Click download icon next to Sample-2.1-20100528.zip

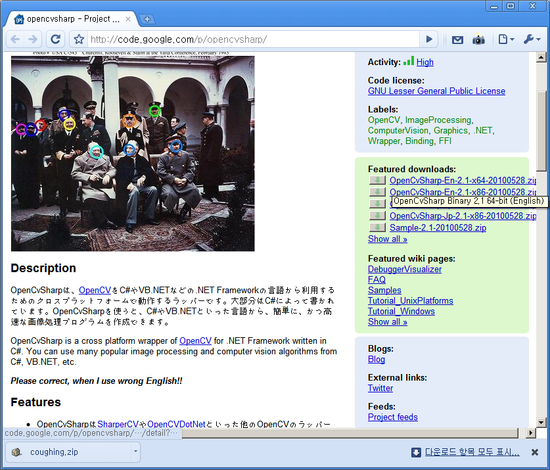377,228
